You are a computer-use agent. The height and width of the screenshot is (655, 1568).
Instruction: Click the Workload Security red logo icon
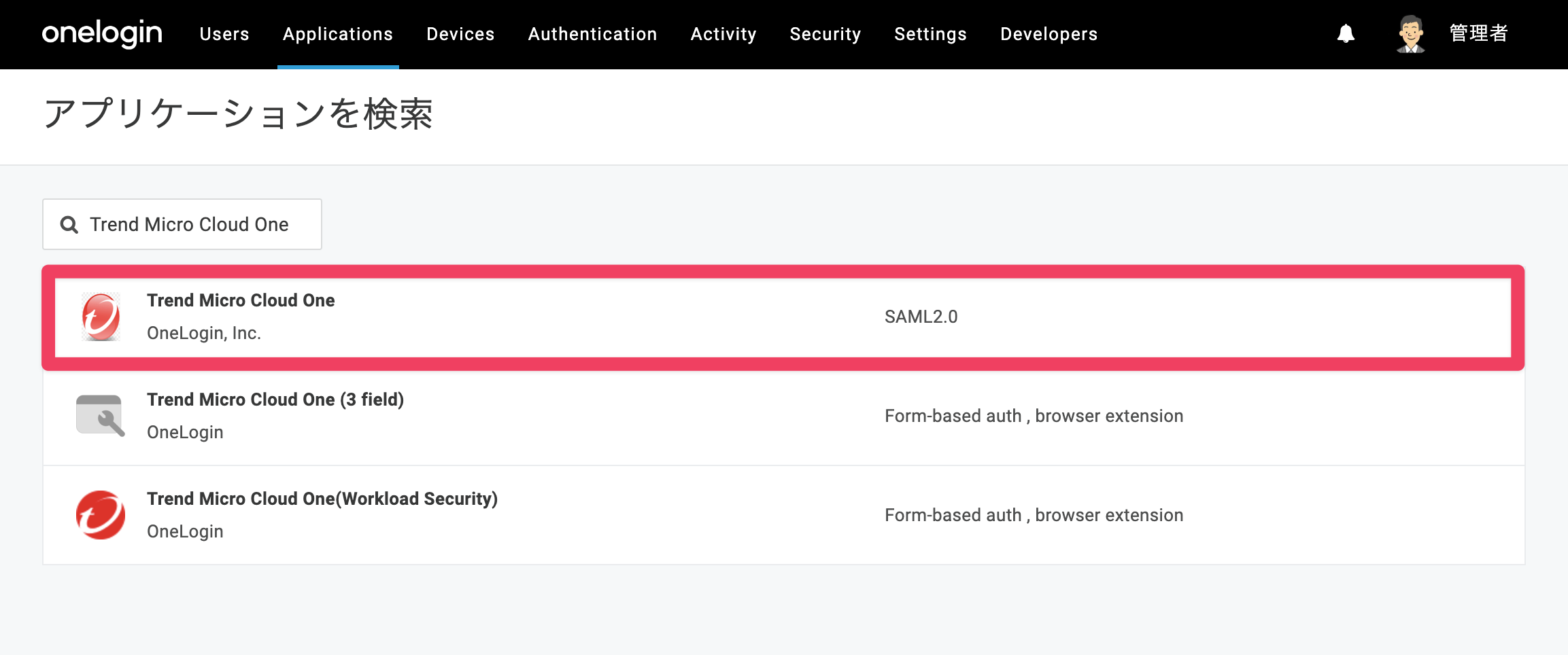point(100,515)
